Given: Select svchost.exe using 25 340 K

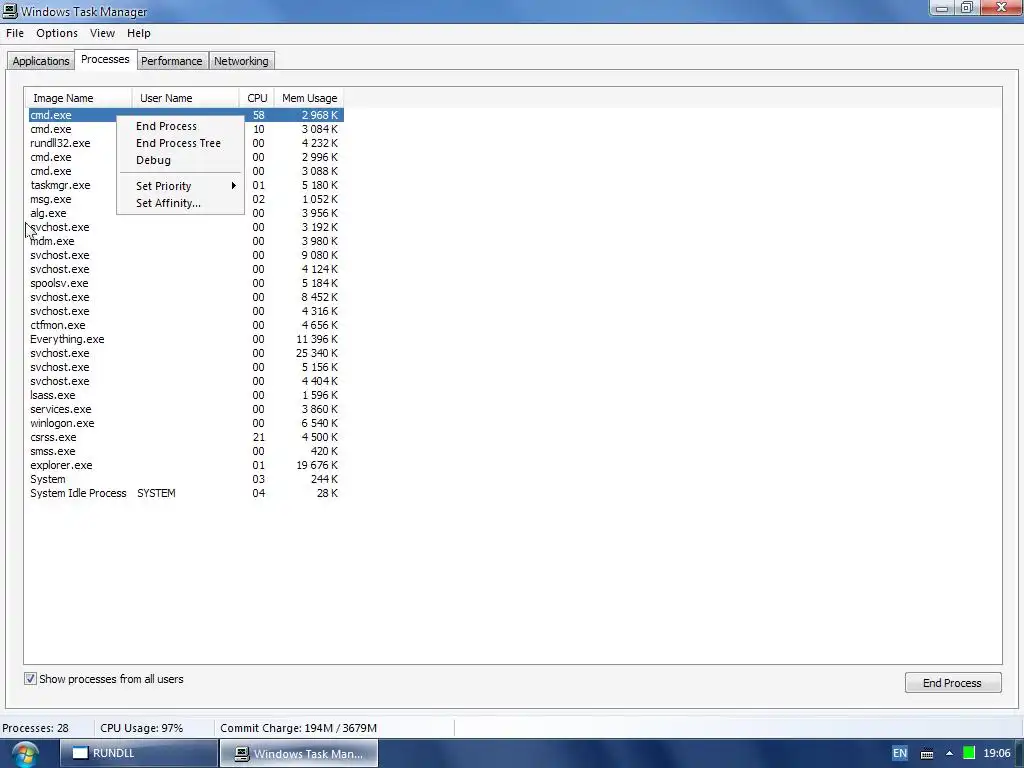Looking at the screenshot, I should (x=185, y=353).
